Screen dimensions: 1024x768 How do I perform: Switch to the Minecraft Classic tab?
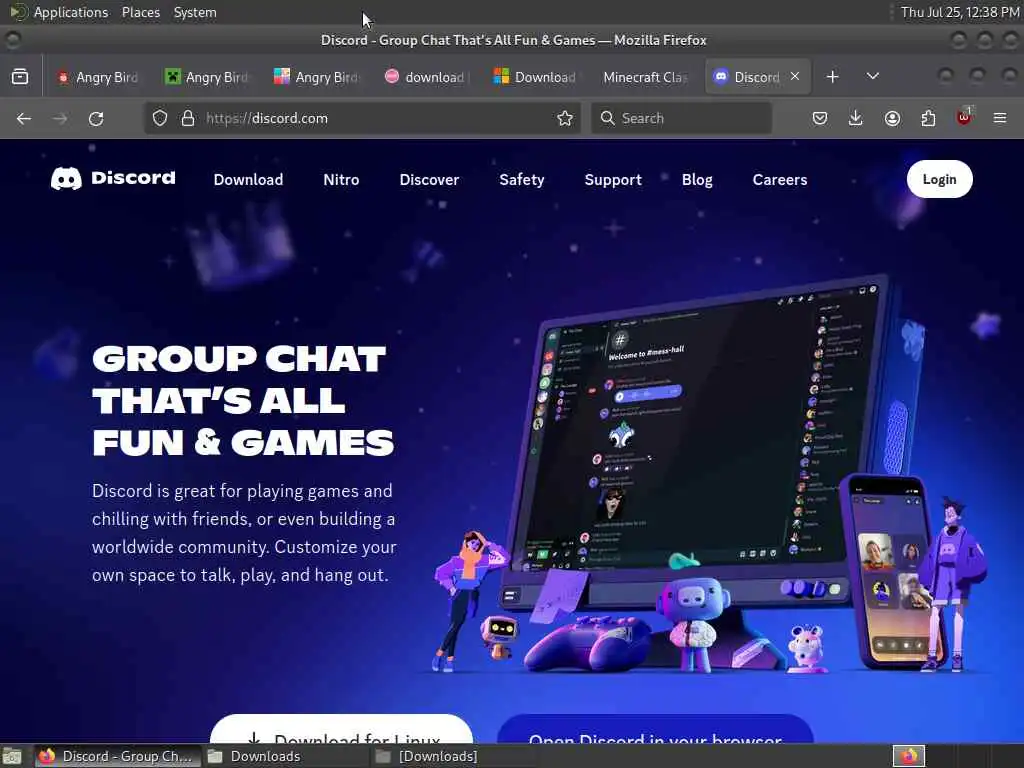pyautogui.click(x=646, y=77)
